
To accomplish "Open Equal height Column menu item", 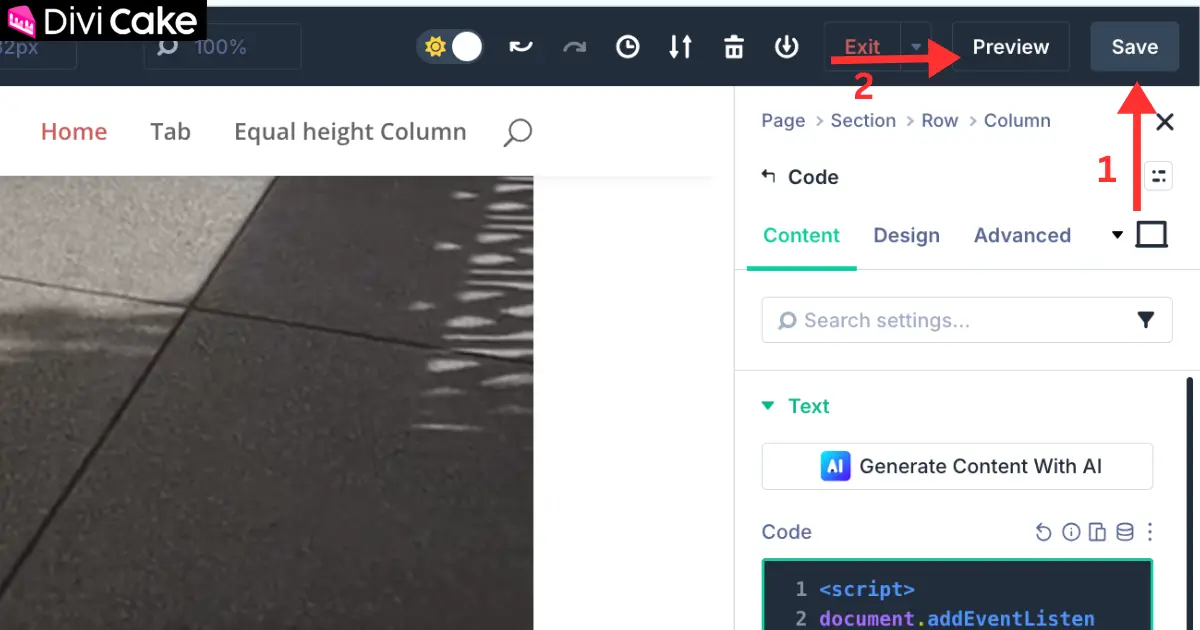I will coord(350,132).
